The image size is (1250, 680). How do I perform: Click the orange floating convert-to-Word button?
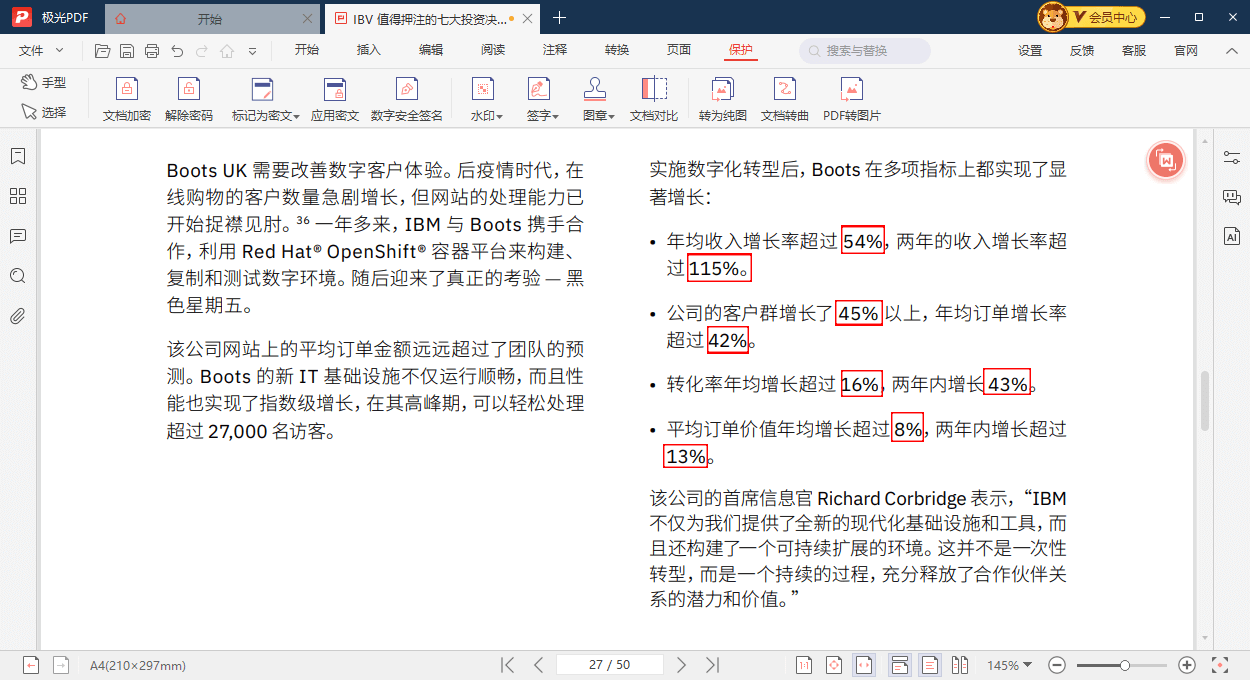click(x=1166, y=160)
